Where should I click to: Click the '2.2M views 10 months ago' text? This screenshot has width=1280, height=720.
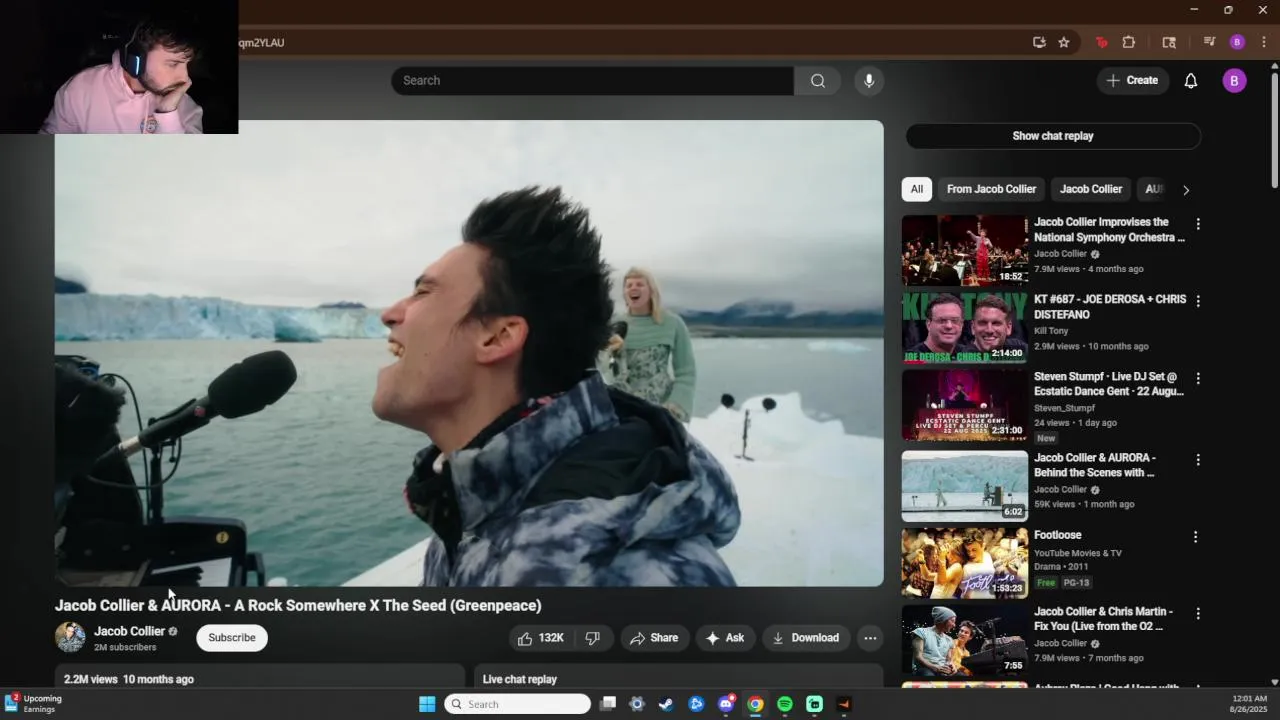[129, 679]
